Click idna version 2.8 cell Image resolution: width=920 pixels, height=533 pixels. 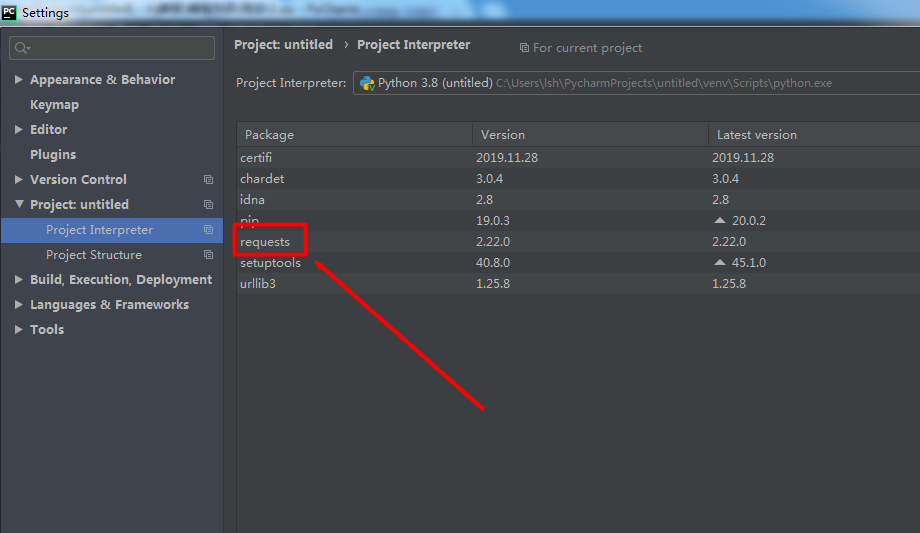tap(484, 200)
